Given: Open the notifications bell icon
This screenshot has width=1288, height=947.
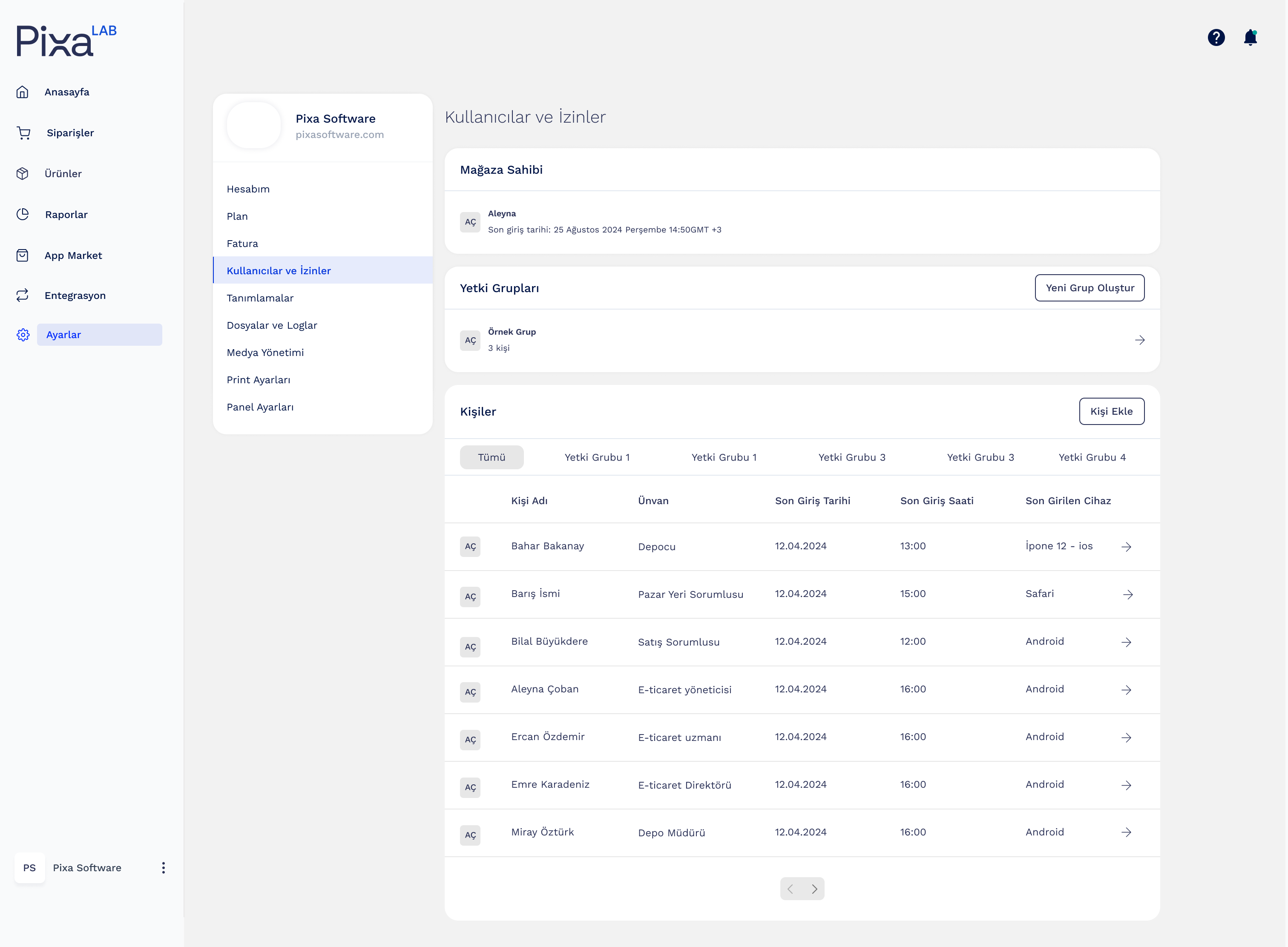Looking at the screenshot, I should pyautogui.click(x=1250, y=38).
